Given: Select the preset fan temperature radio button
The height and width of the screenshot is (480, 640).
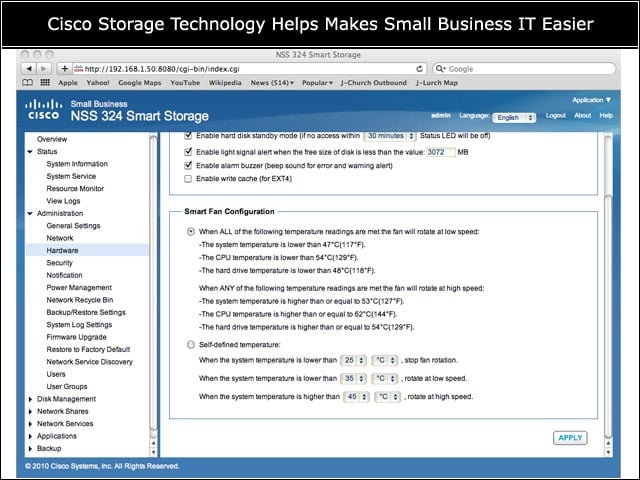Looking at the screenshot, I should point(191,231).
